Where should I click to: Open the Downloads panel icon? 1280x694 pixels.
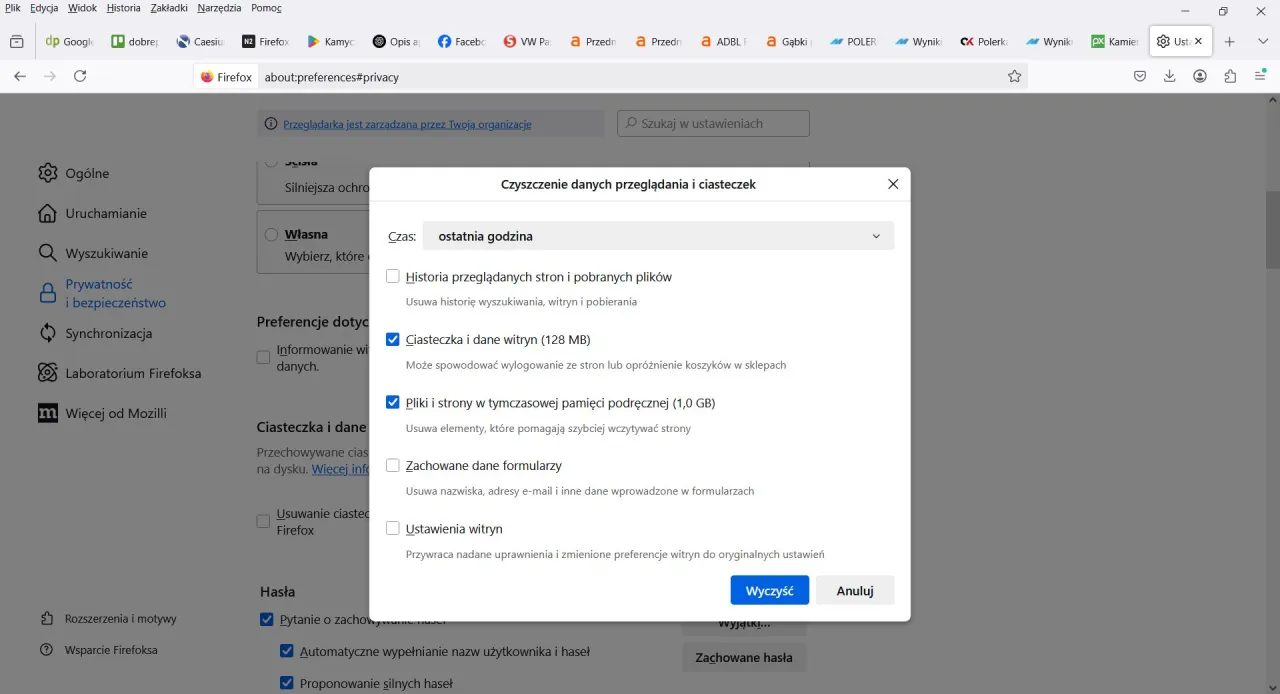[1169, 76]
